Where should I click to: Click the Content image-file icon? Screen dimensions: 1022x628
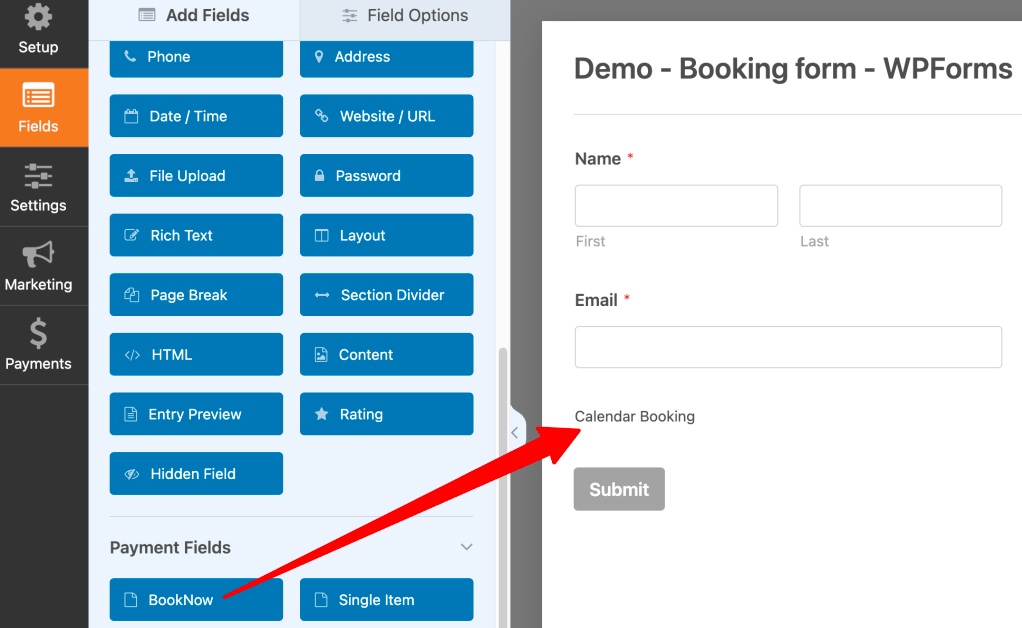click(321, 354)
